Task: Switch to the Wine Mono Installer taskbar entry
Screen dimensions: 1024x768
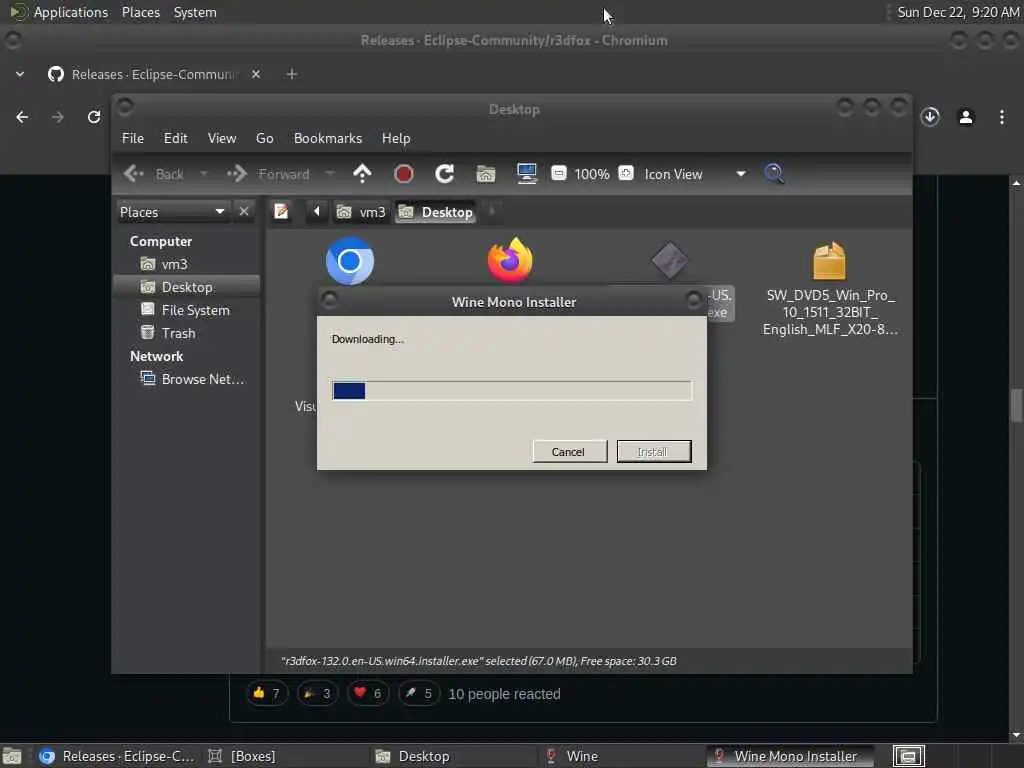Action: (790, 756)
